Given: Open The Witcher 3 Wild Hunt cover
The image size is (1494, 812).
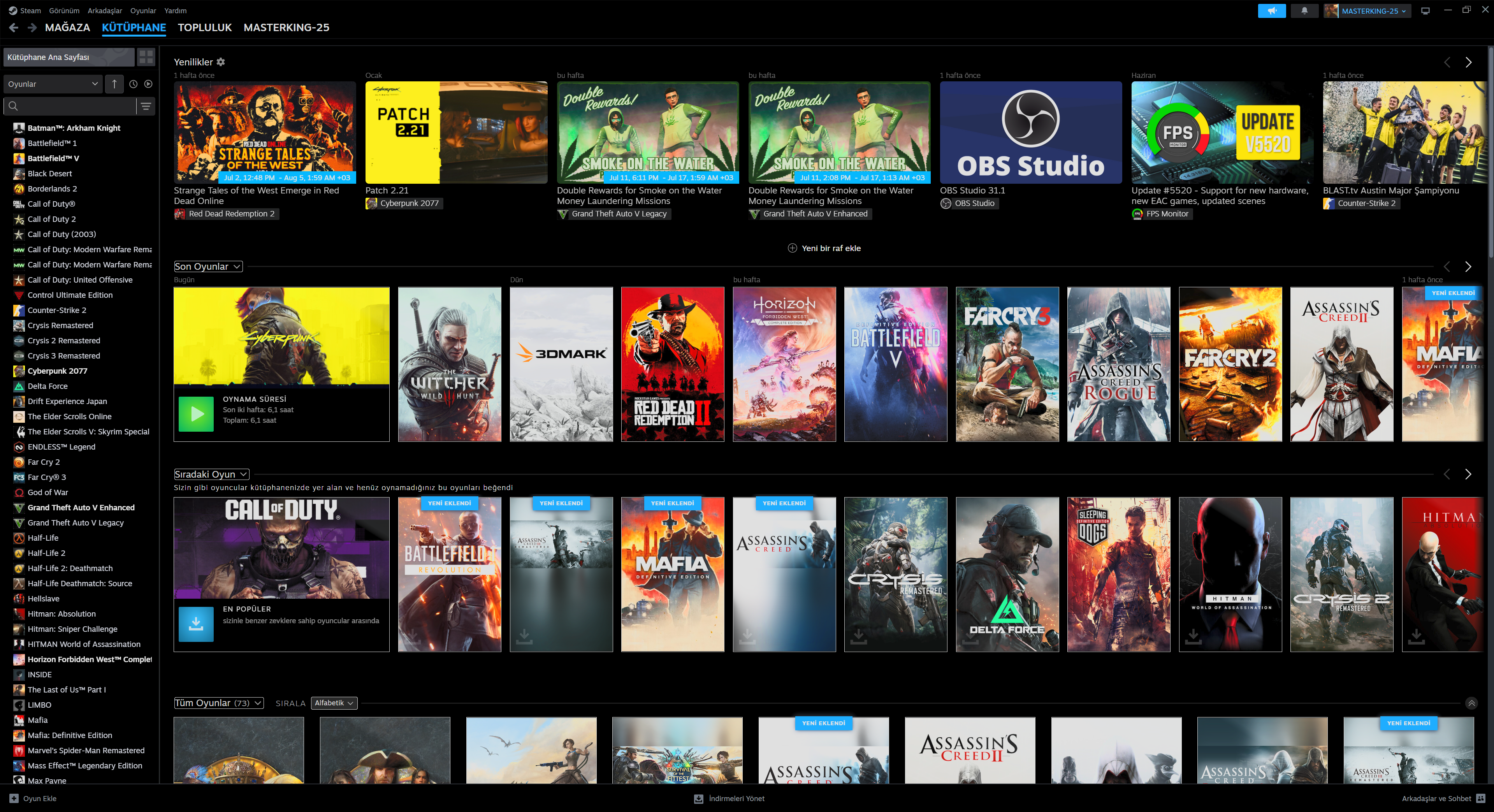Looking at the screenshot, I should (x=450, y=364).
